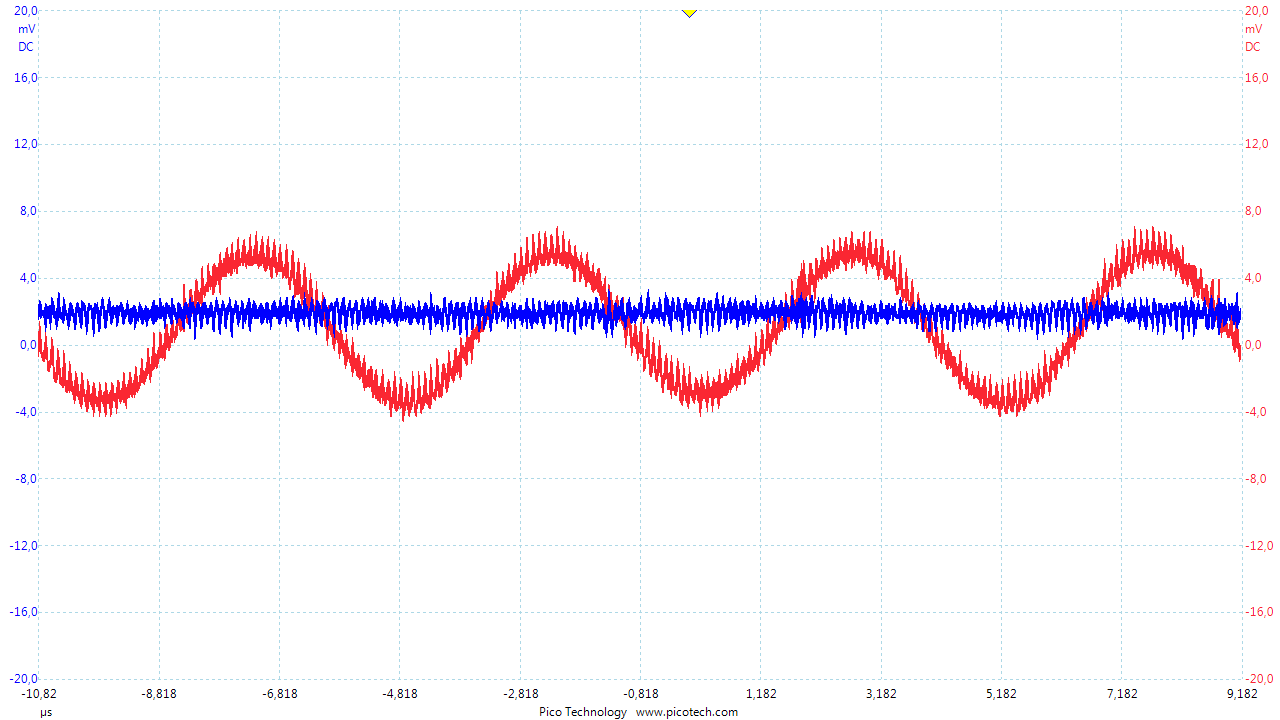Select the -6,818 time axis value
This screenshot has height=720, width=1280.
(x=278, y=693)
